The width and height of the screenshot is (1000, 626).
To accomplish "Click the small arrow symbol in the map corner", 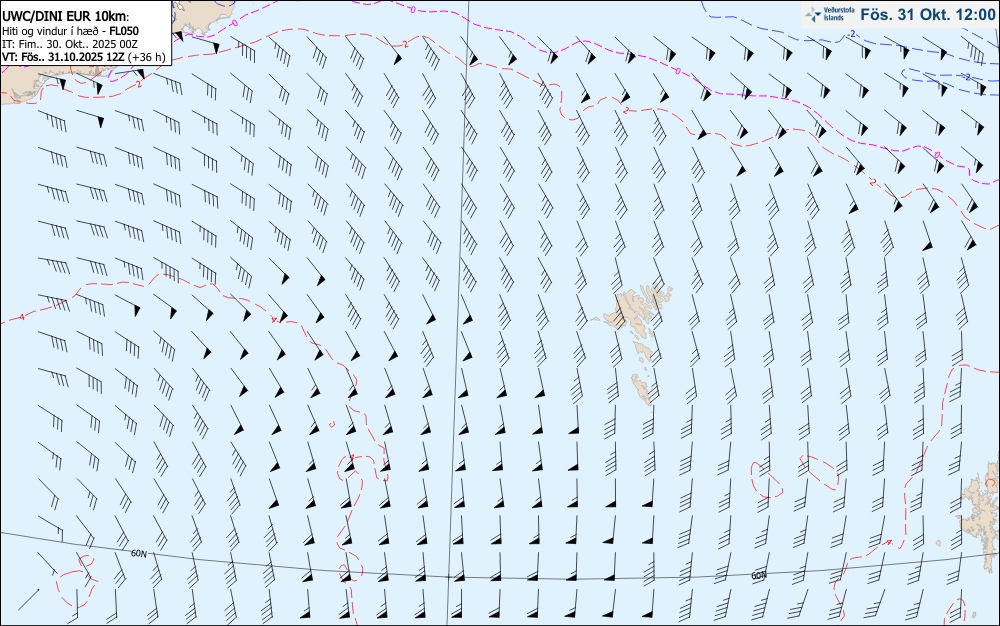I will point(29,600).
